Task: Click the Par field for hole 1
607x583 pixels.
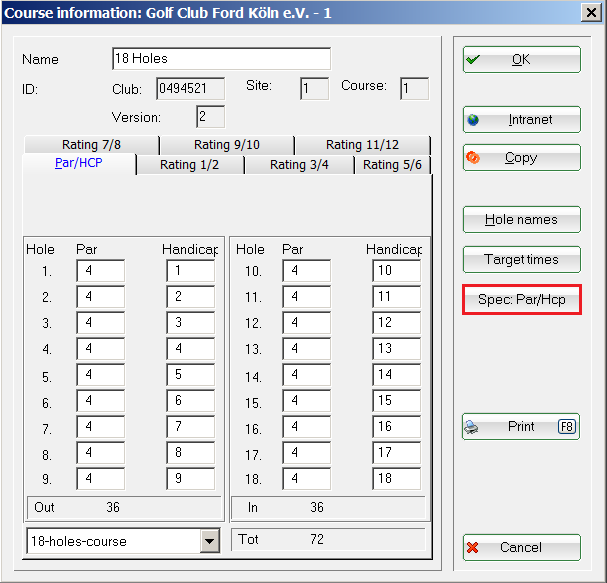Action: click(101, 271)
